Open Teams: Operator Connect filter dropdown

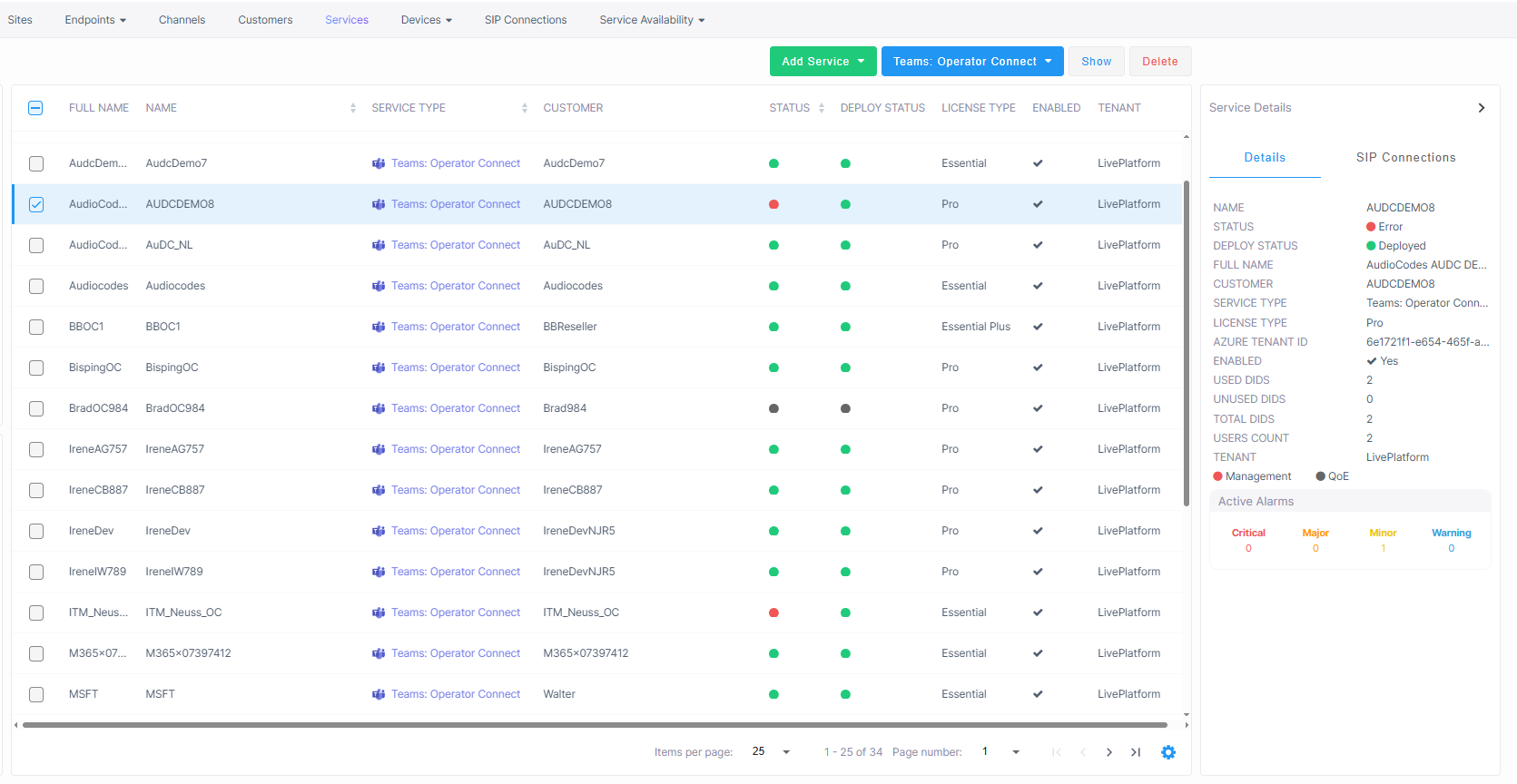pyautogui.click(x=972, y=62)
